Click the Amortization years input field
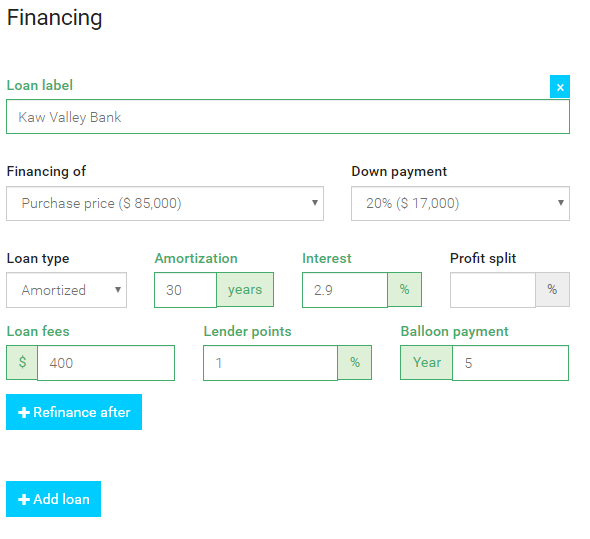The width and height of the screenshot is (590, 539). pyautogui.click(x=185, y=290)
